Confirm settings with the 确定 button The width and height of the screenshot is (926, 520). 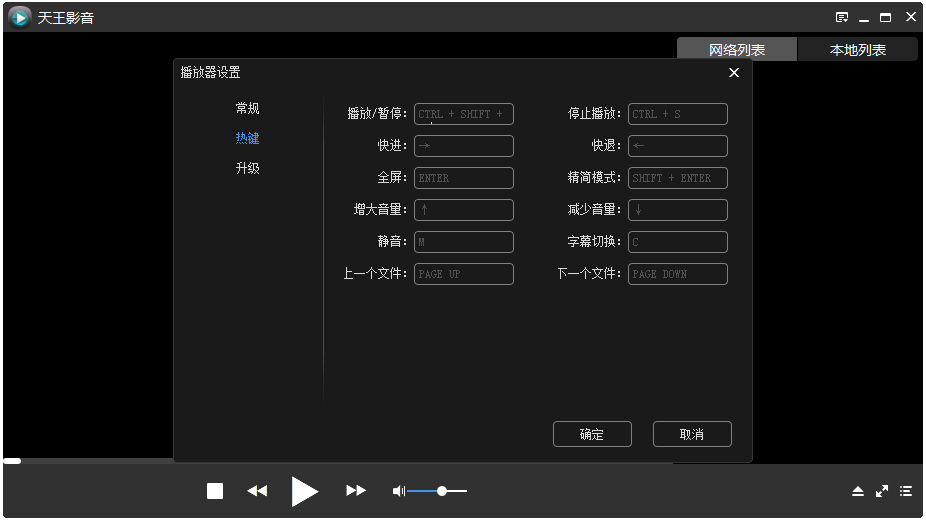[592, 434]
